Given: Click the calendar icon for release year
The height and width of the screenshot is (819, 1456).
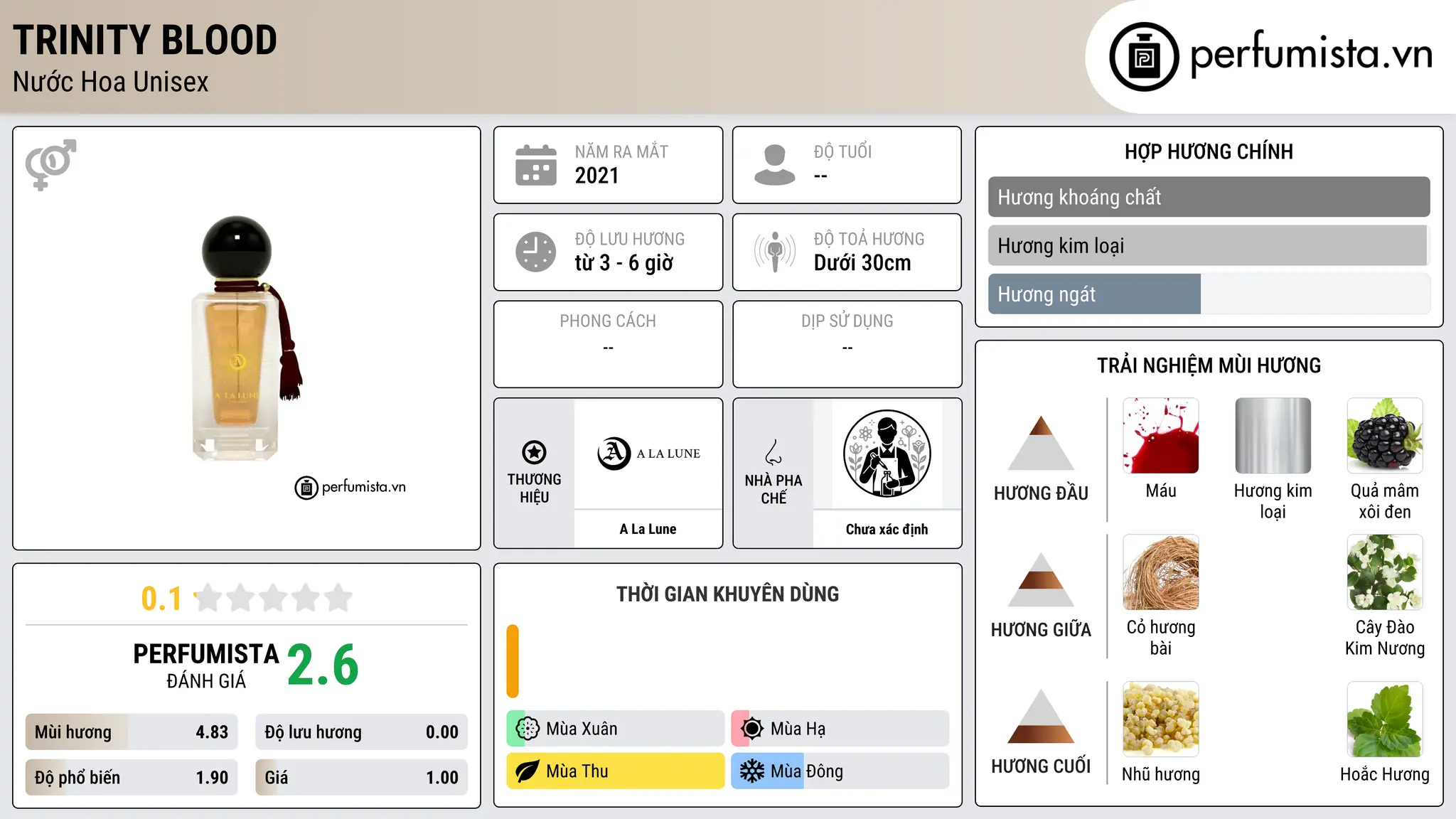Looking at the screenshot, I should click(536, 165).
